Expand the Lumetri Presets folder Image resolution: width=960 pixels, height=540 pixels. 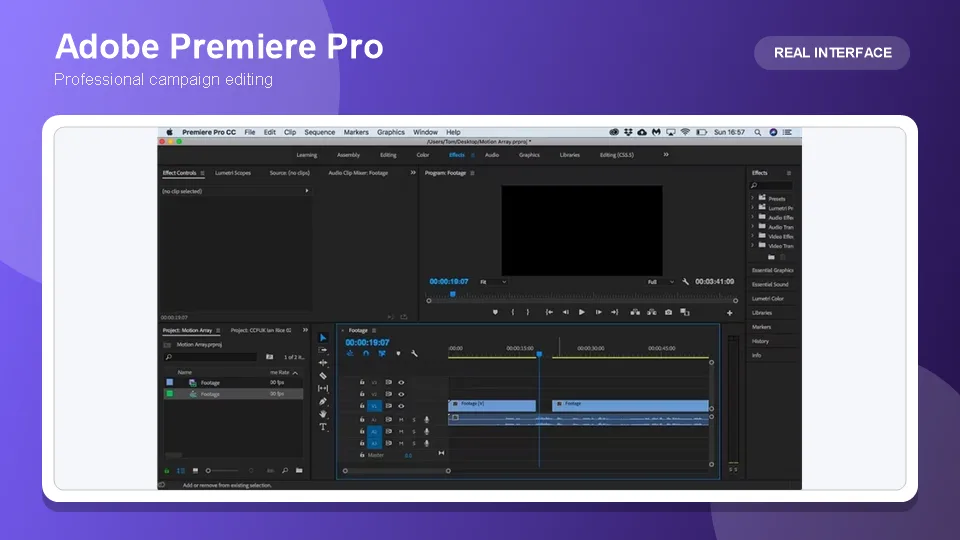tap(752, 208)
